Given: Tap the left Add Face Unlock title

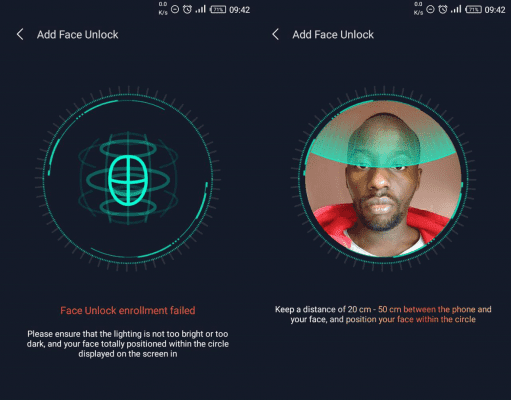Looking at the screenshot, I should pos(77,35).
